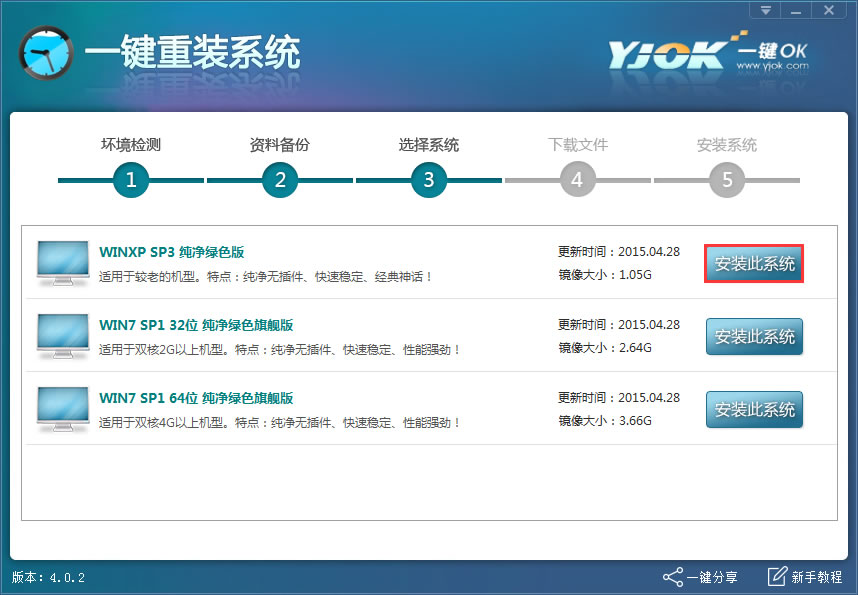Open the title bar dropdown arrow menu
The width and height of the screenshot is (858, 595).
point(764,10)
